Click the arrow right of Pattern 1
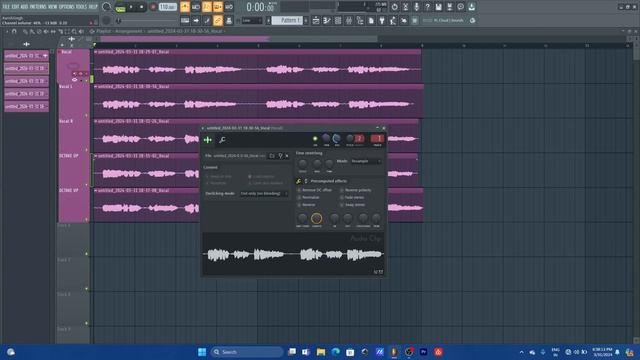The image size is (640, 360). point(306,20)
